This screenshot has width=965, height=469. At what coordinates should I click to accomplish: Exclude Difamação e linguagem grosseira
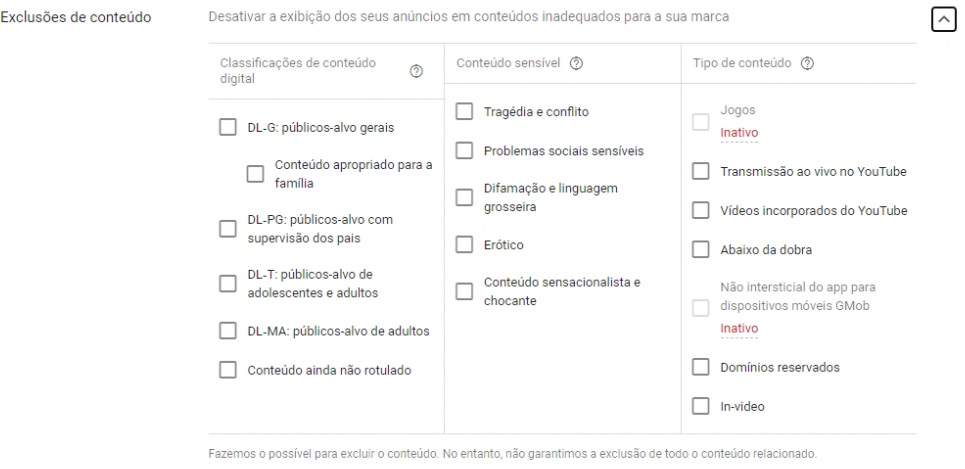coord(464,198)
